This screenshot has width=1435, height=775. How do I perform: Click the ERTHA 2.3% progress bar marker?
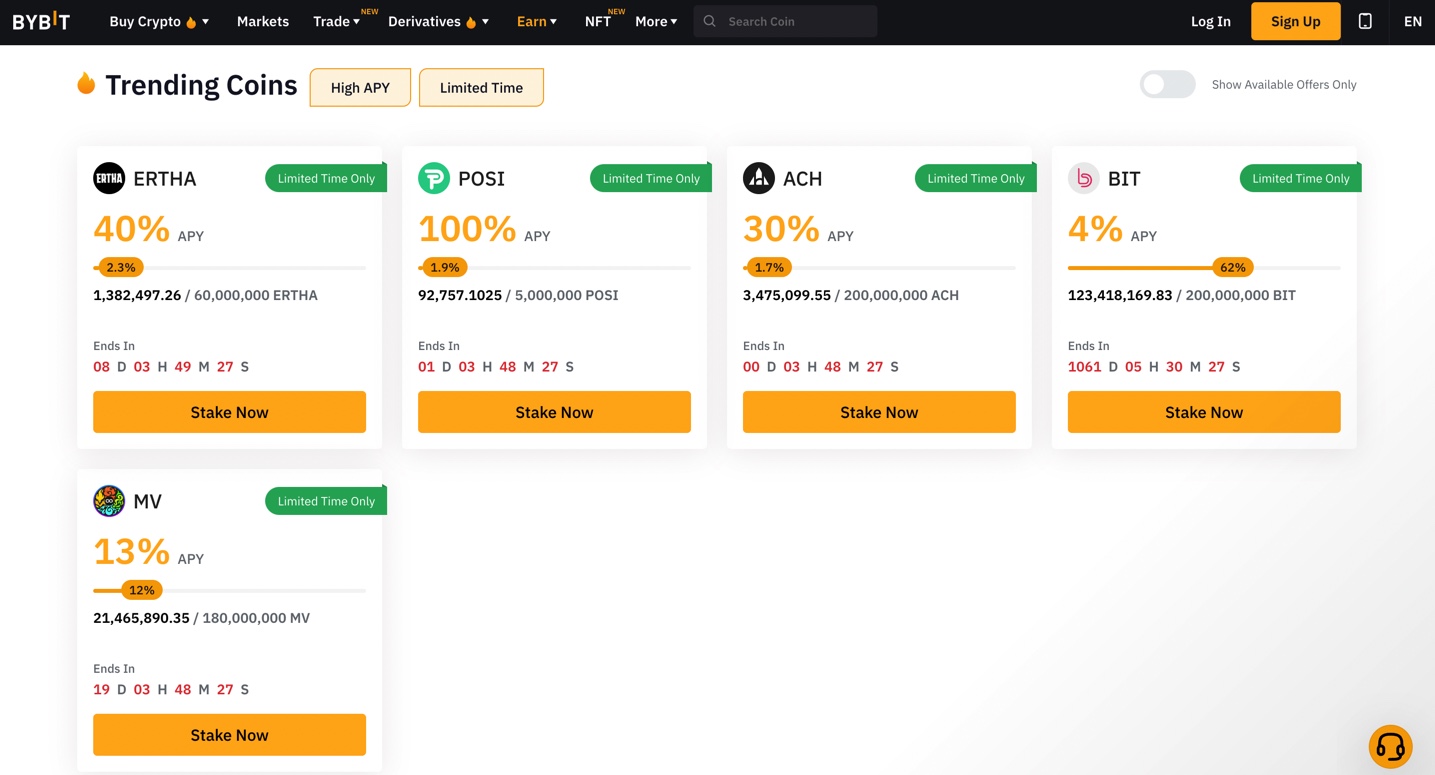point(121,267)
